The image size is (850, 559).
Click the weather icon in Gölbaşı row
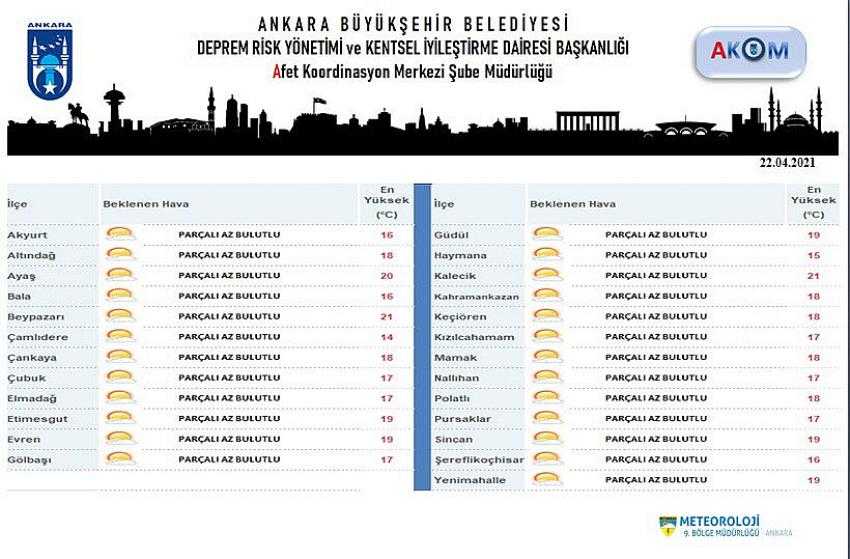120,459
